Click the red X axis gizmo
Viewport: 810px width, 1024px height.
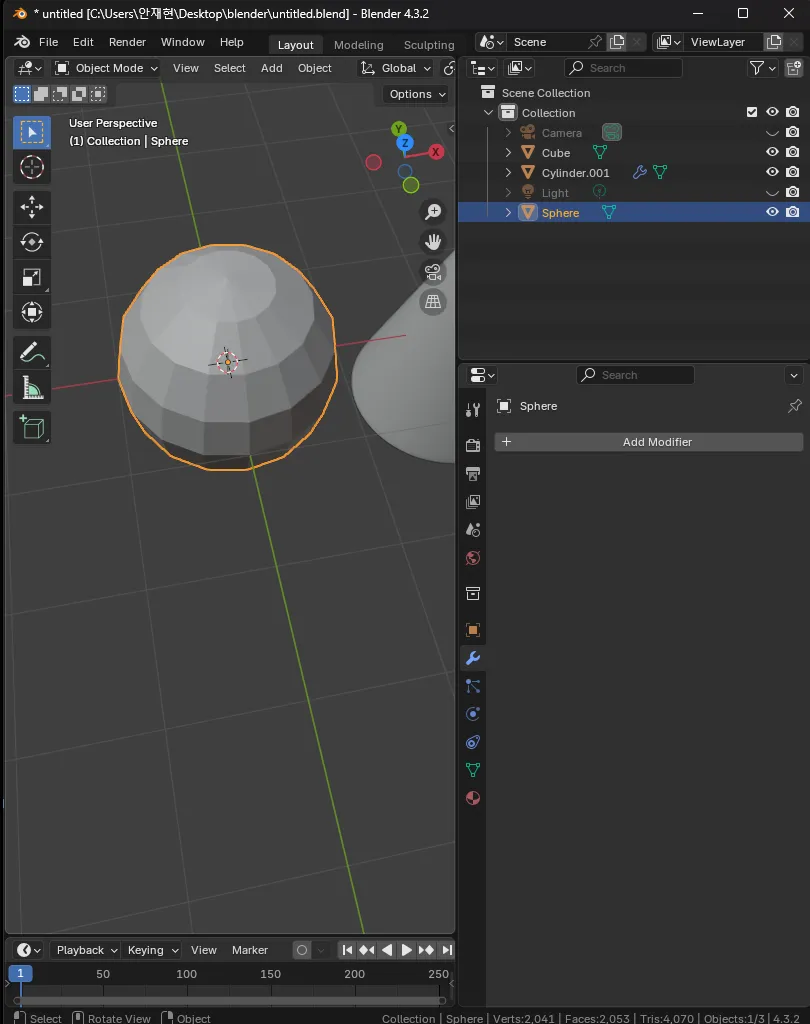click(x=436, y=152)
